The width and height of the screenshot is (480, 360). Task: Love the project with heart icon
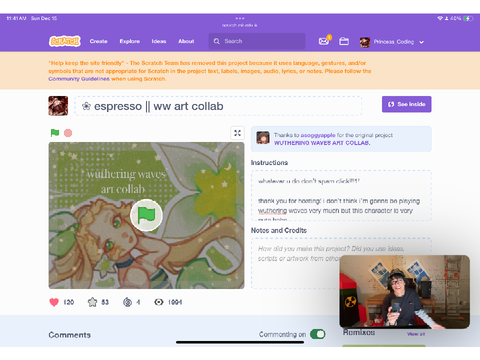54,302
